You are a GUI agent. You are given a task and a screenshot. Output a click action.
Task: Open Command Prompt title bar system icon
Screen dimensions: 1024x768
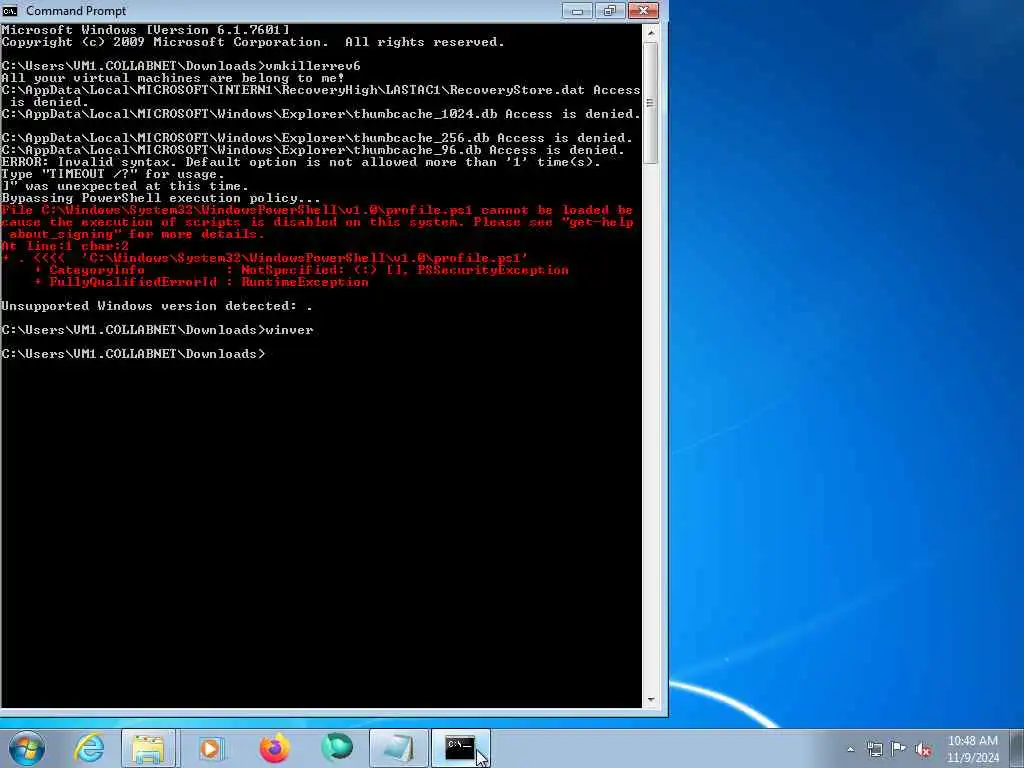click(x=10, y=10)
